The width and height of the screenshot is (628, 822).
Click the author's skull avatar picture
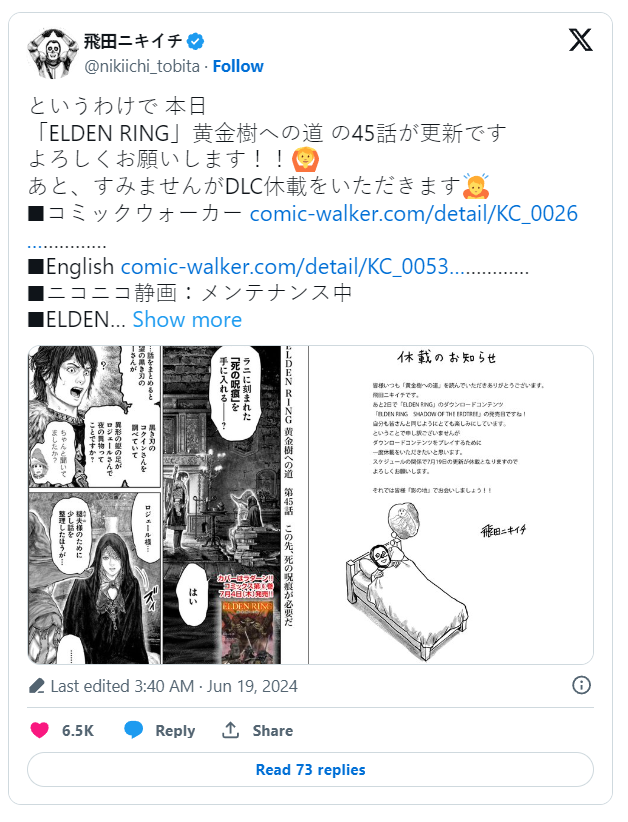pos(53,53)
